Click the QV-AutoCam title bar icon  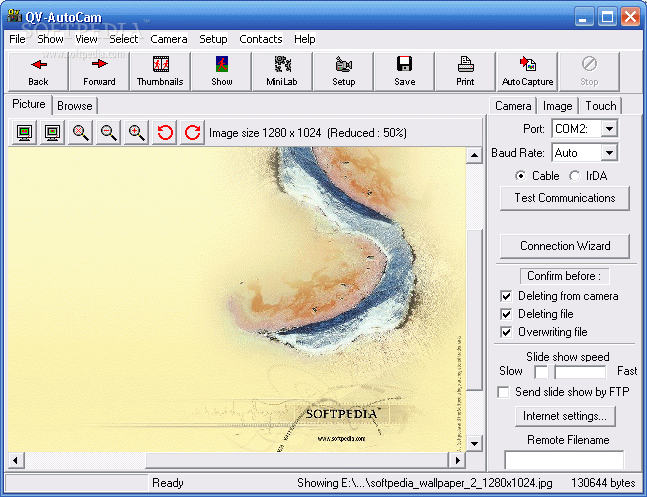(x=14, y=16)
